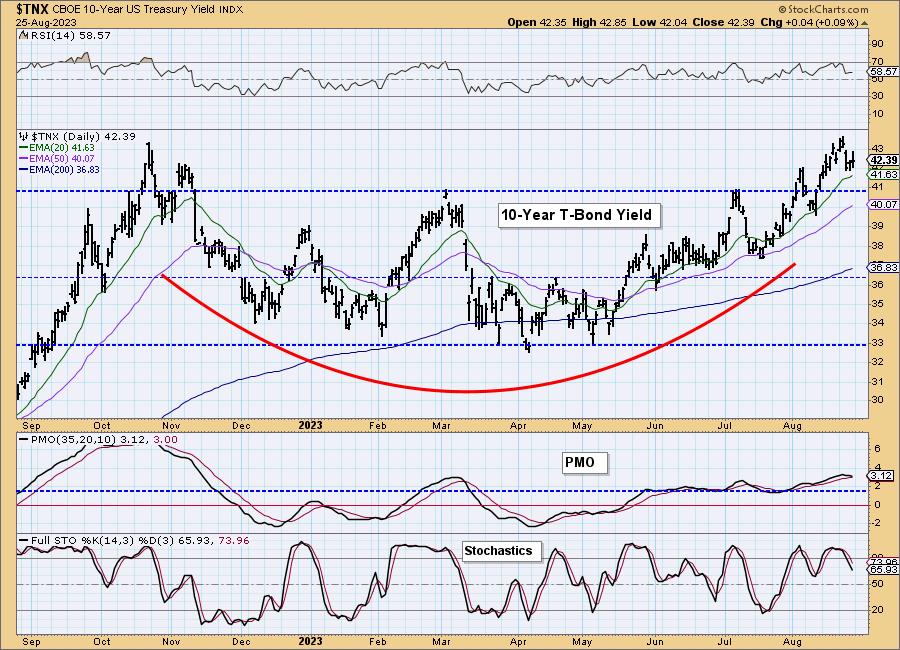Click the 'EMA(20) 41.63' legend text
The width and height of the screenshot is (900, 650).
coord(61,148)
